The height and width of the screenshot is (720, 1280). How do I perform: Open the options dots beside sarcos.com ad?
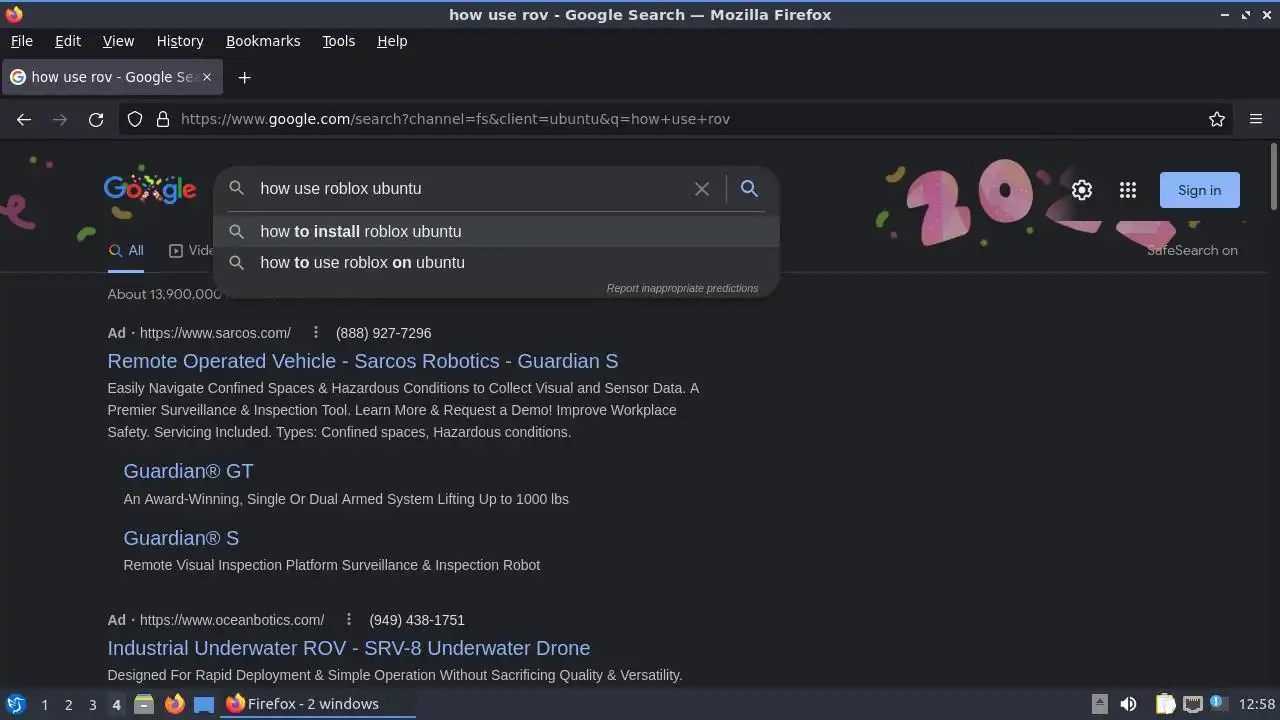click(315, 332)
